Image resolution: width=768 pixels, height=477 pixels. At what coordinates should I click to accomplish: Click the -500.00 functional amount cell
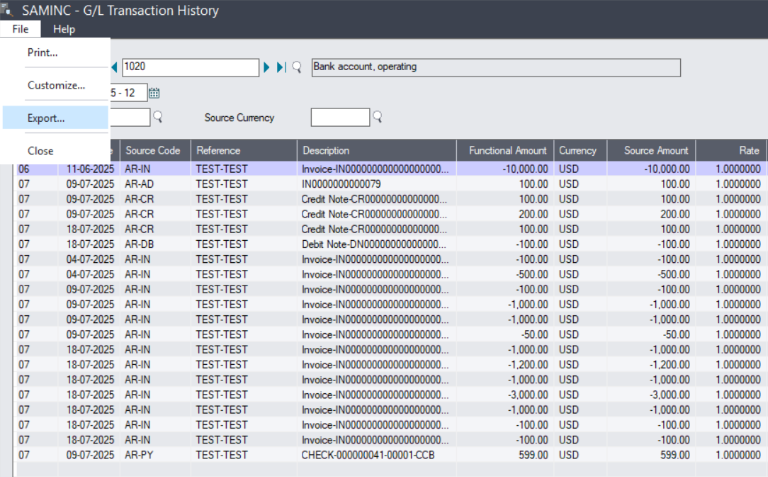click(x=505, y=274)
